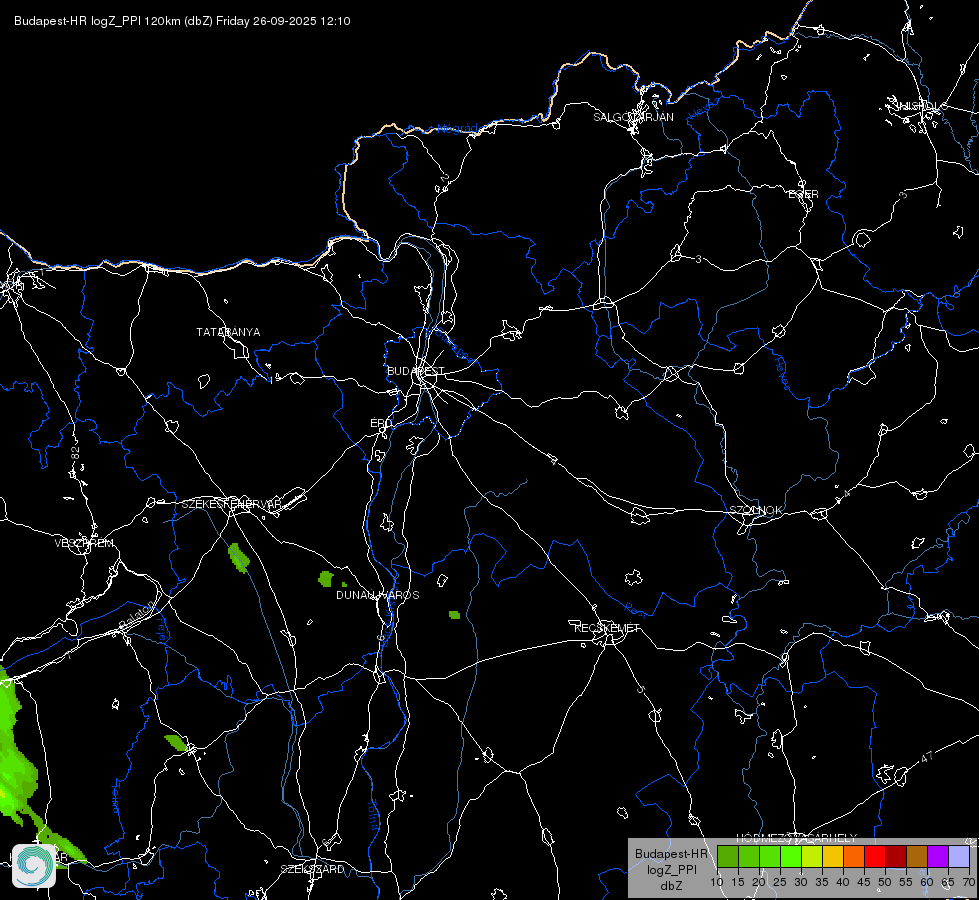Click the green echo west of Dunaújváros

click(325, 579)
